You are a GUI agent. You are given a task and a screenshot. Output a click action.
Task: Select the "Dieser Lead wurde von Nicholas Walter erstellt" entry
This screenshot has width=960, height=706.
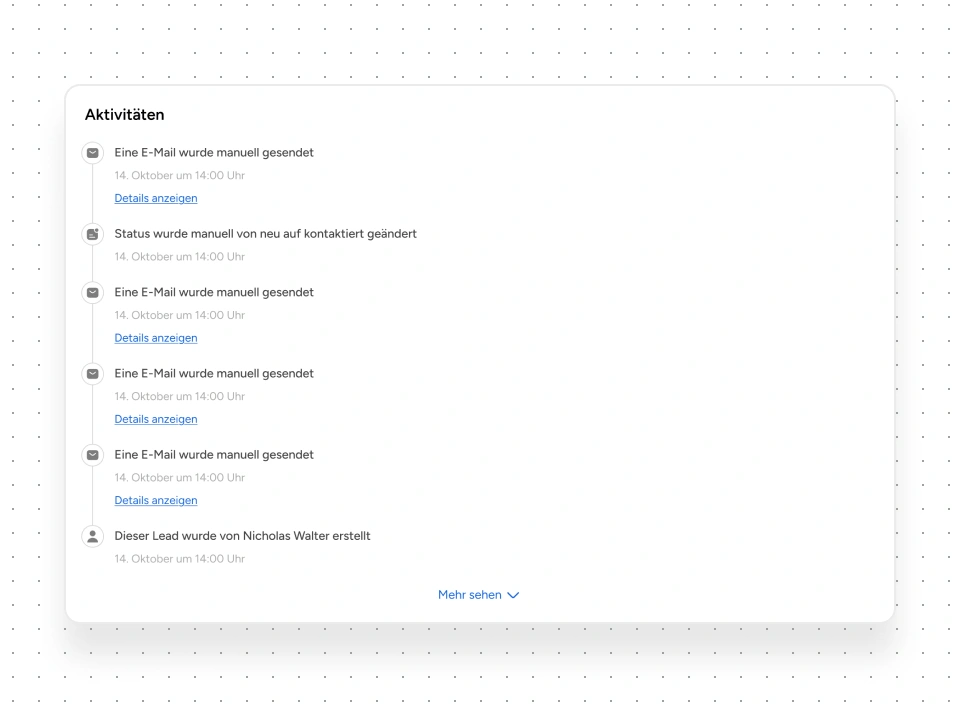point(242,536)
